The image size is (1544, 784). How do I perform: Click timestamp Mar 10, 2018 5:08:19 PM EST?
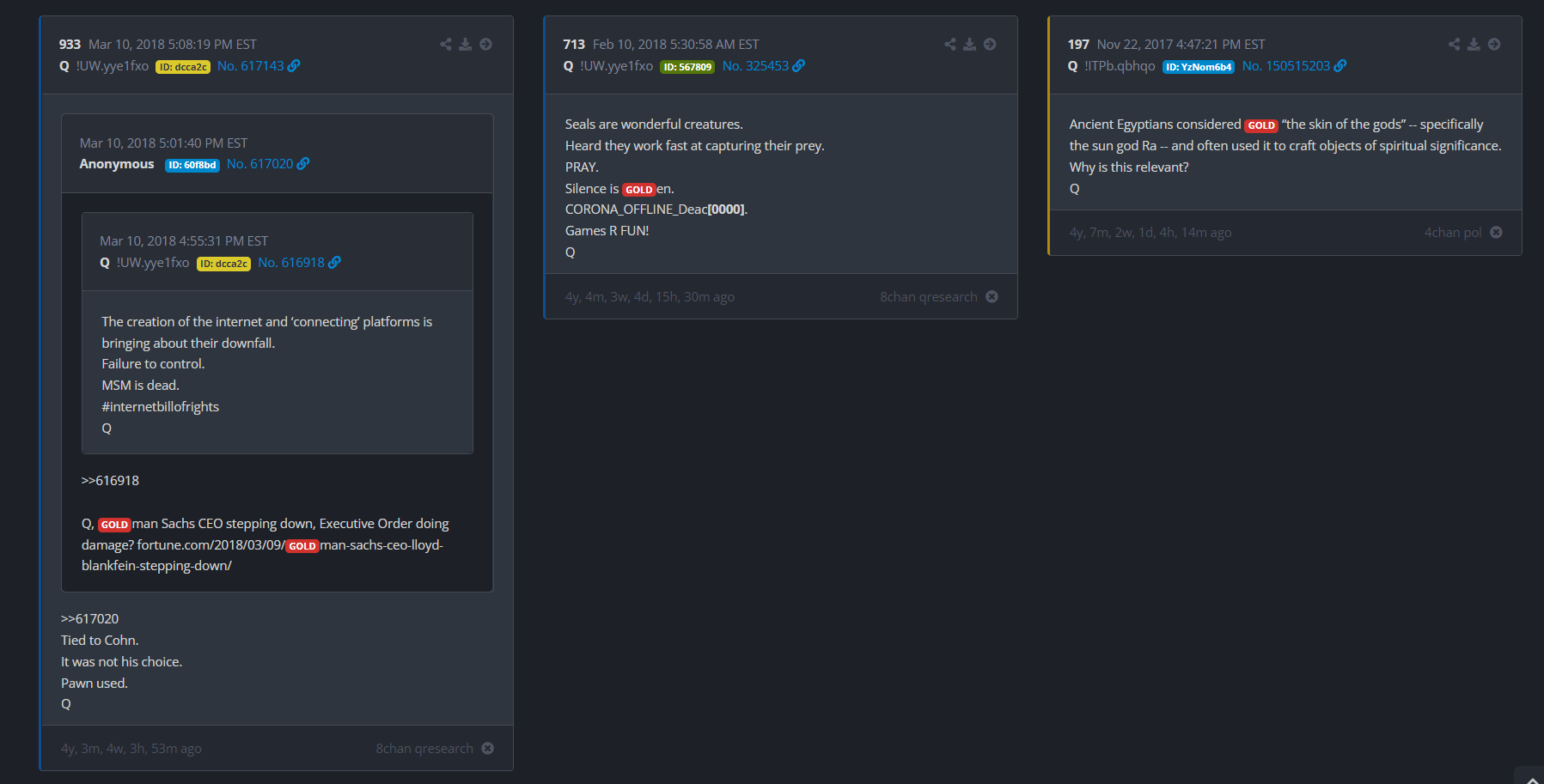click(173, 44)
